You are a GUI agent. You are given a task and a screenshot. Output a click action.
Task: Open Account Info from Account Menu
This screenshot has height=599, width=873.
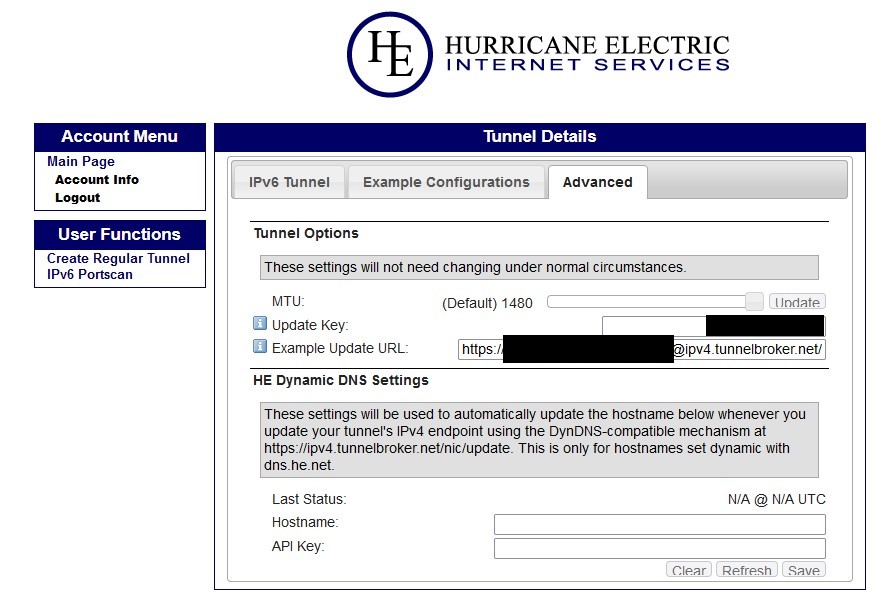coord(97,180)
